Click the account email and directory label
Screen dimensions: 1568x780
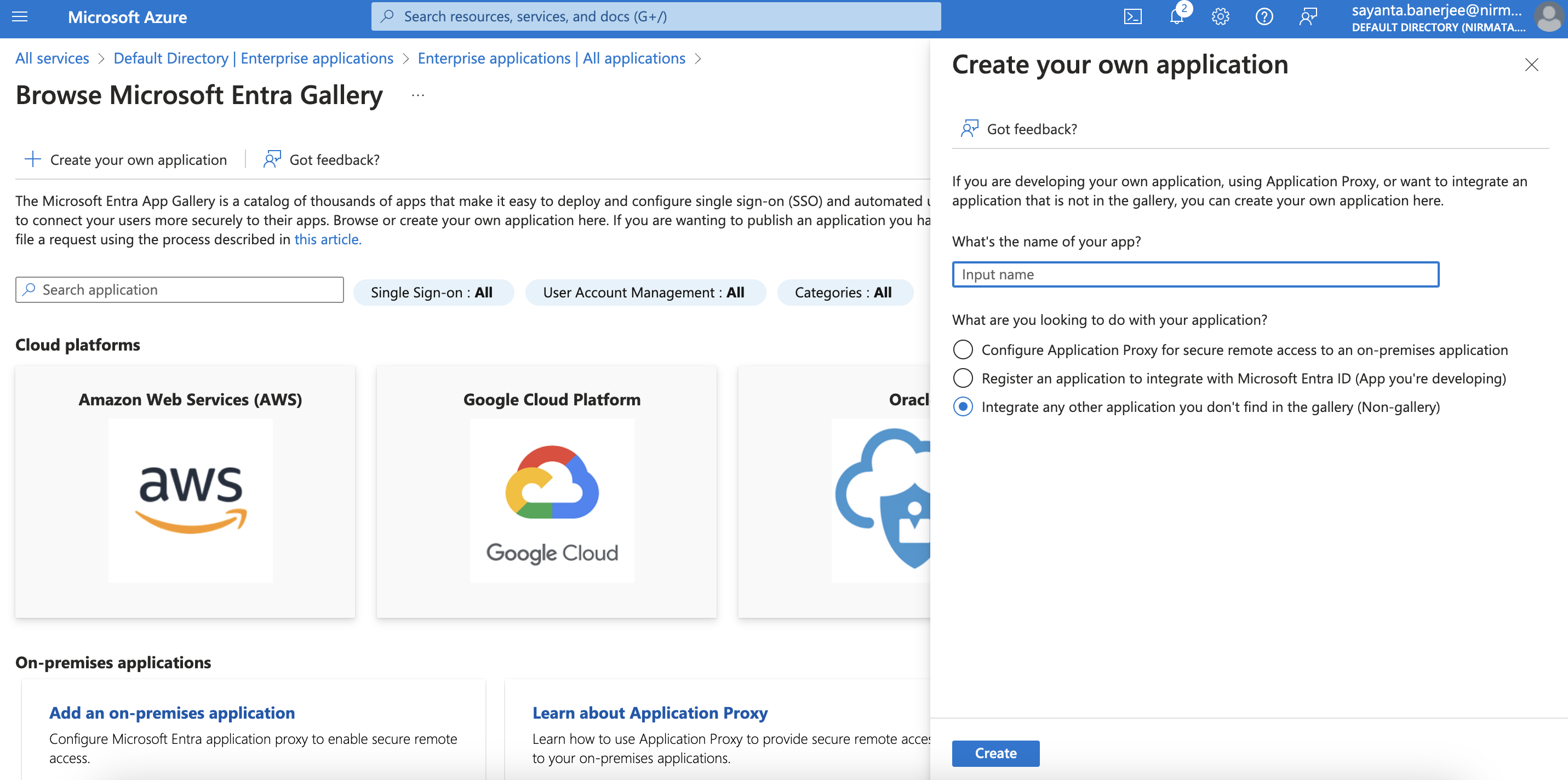[x=1438, y=17]
